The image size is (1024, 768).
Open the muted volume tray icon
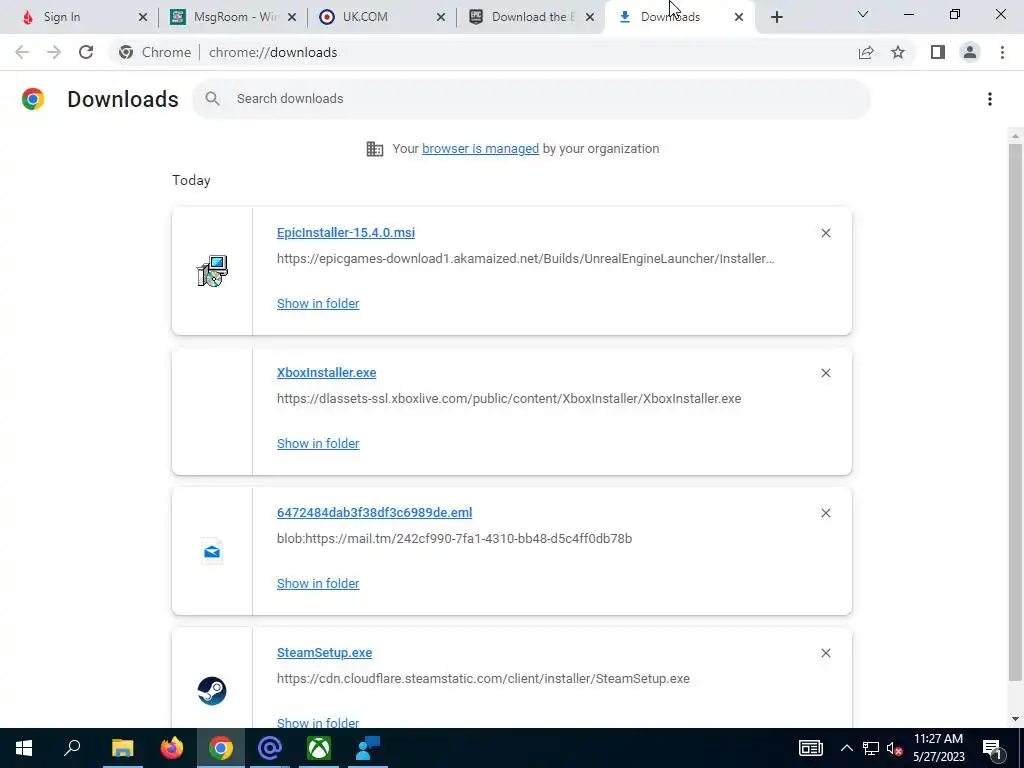coord(894,748)
